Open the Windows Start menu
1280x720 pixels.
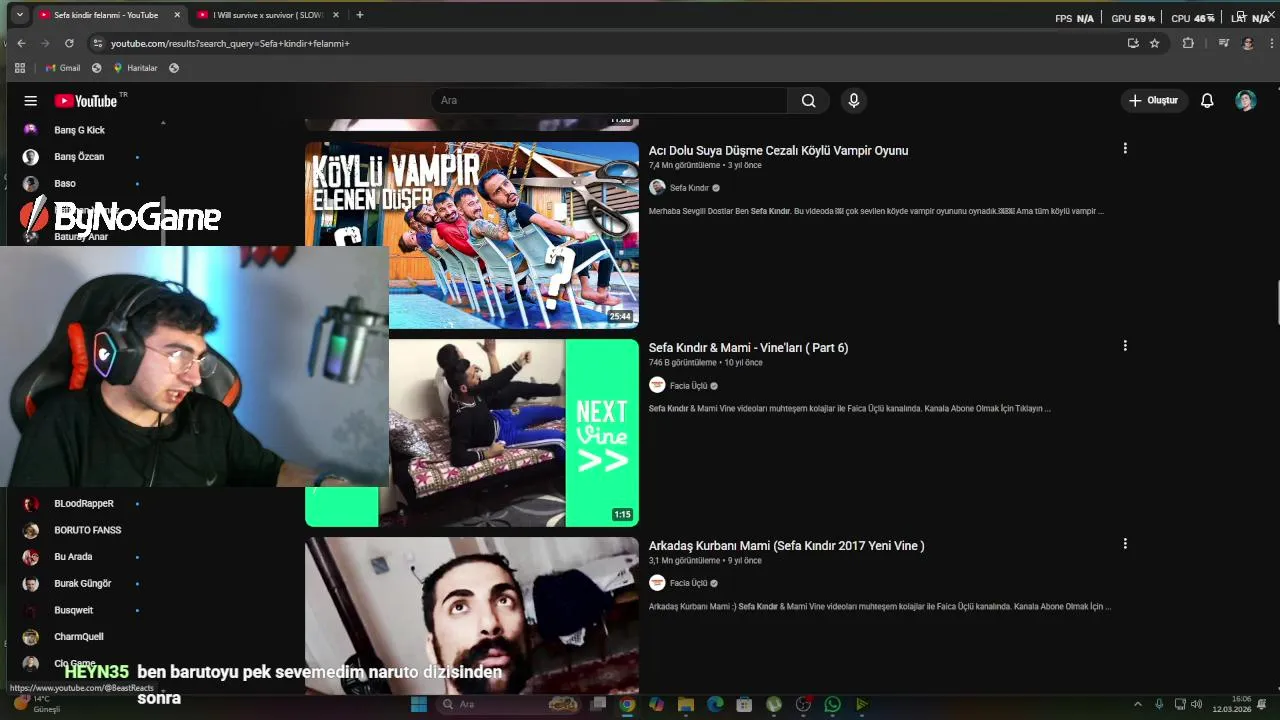tap(419, 704)
